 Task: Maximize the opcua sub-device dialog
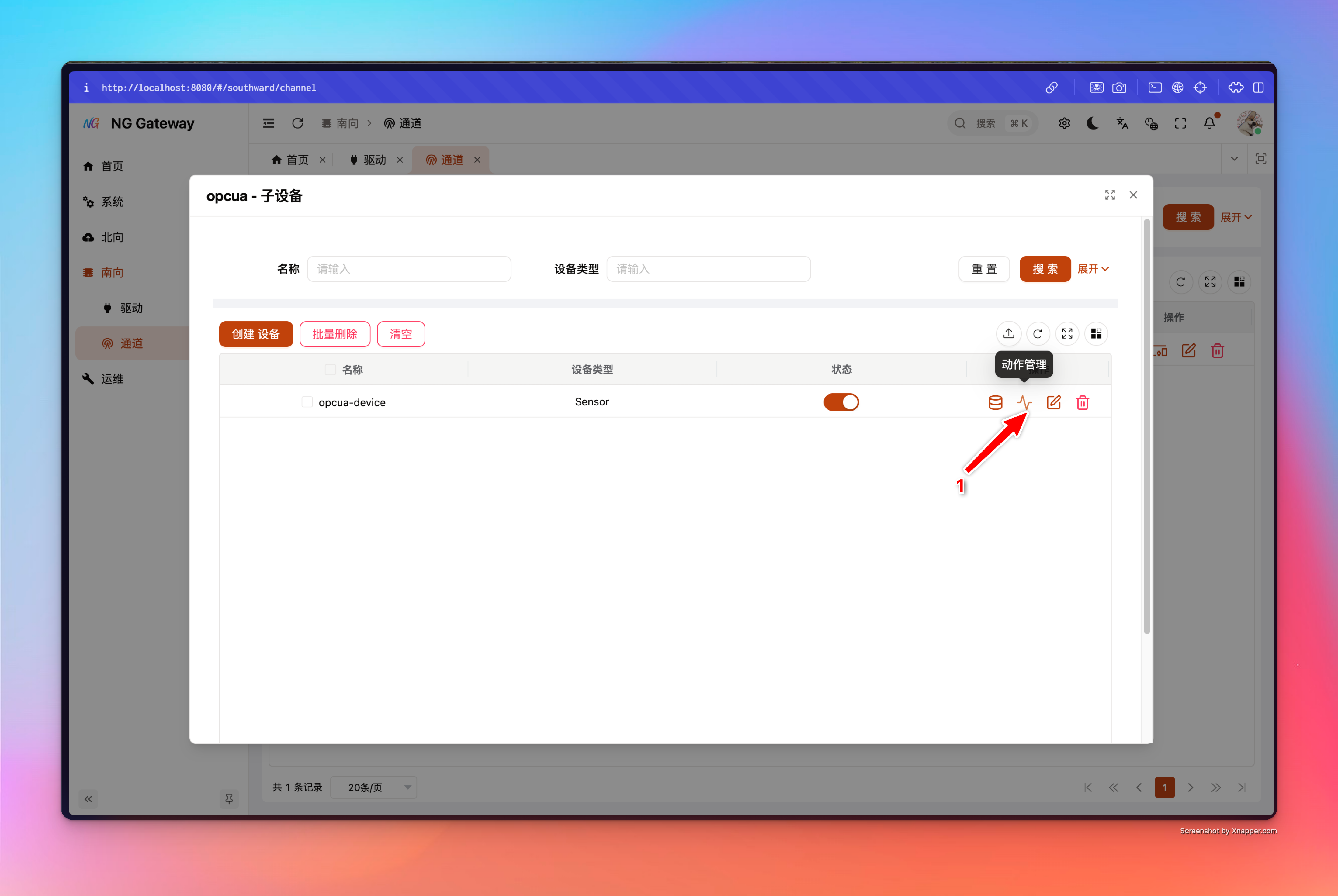point(1109,195)
